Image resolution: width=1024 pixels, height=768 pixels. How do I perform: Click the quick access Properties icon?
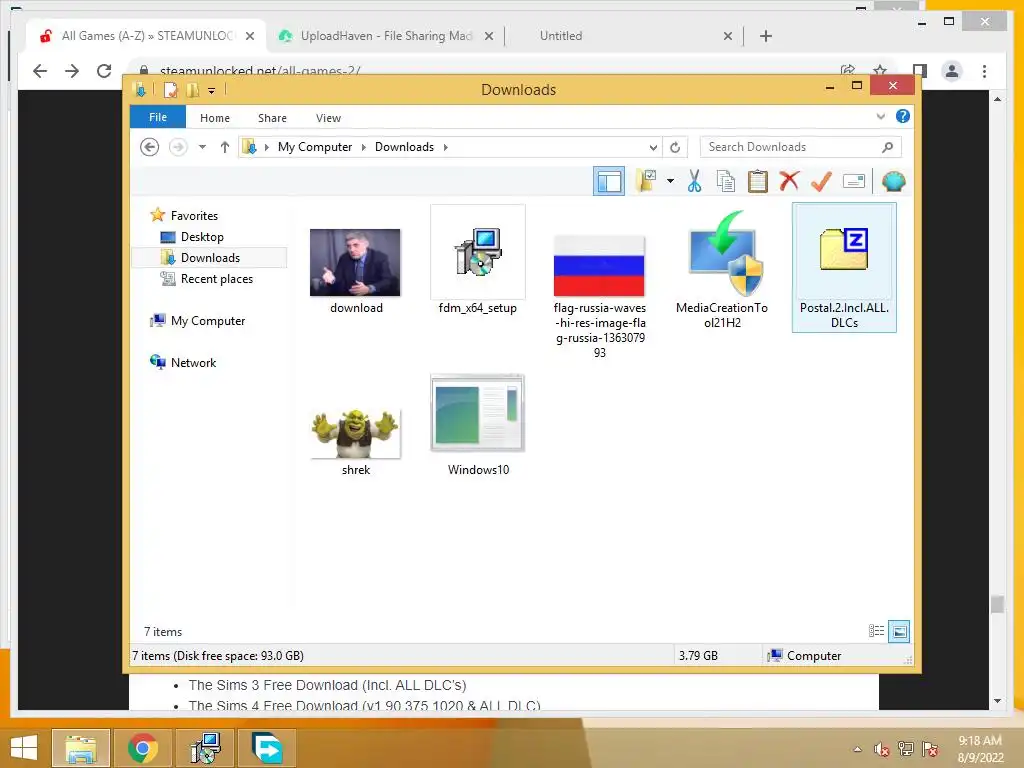pos(170,90)
